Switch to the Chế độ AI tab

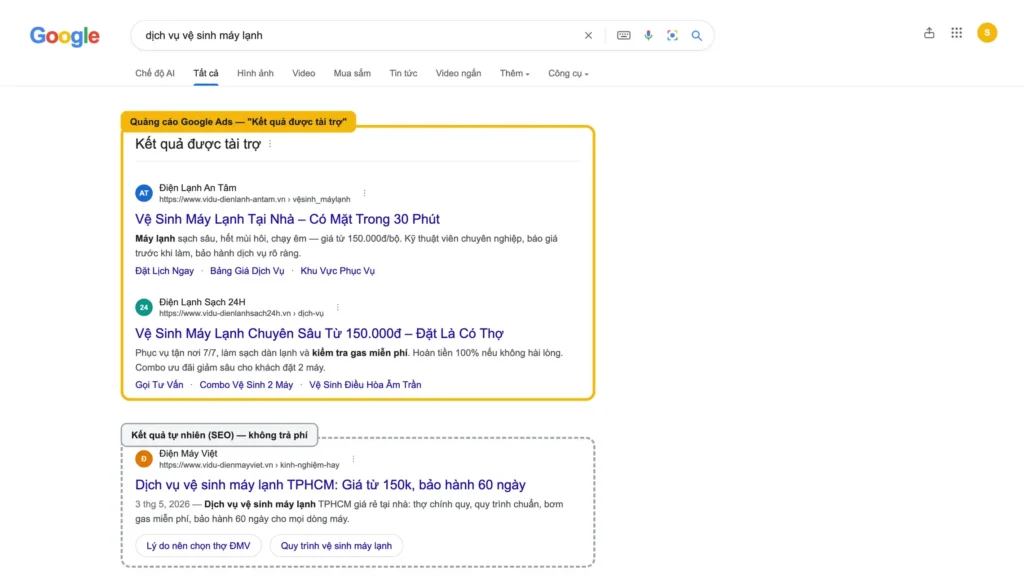click(x=155, y=73)
